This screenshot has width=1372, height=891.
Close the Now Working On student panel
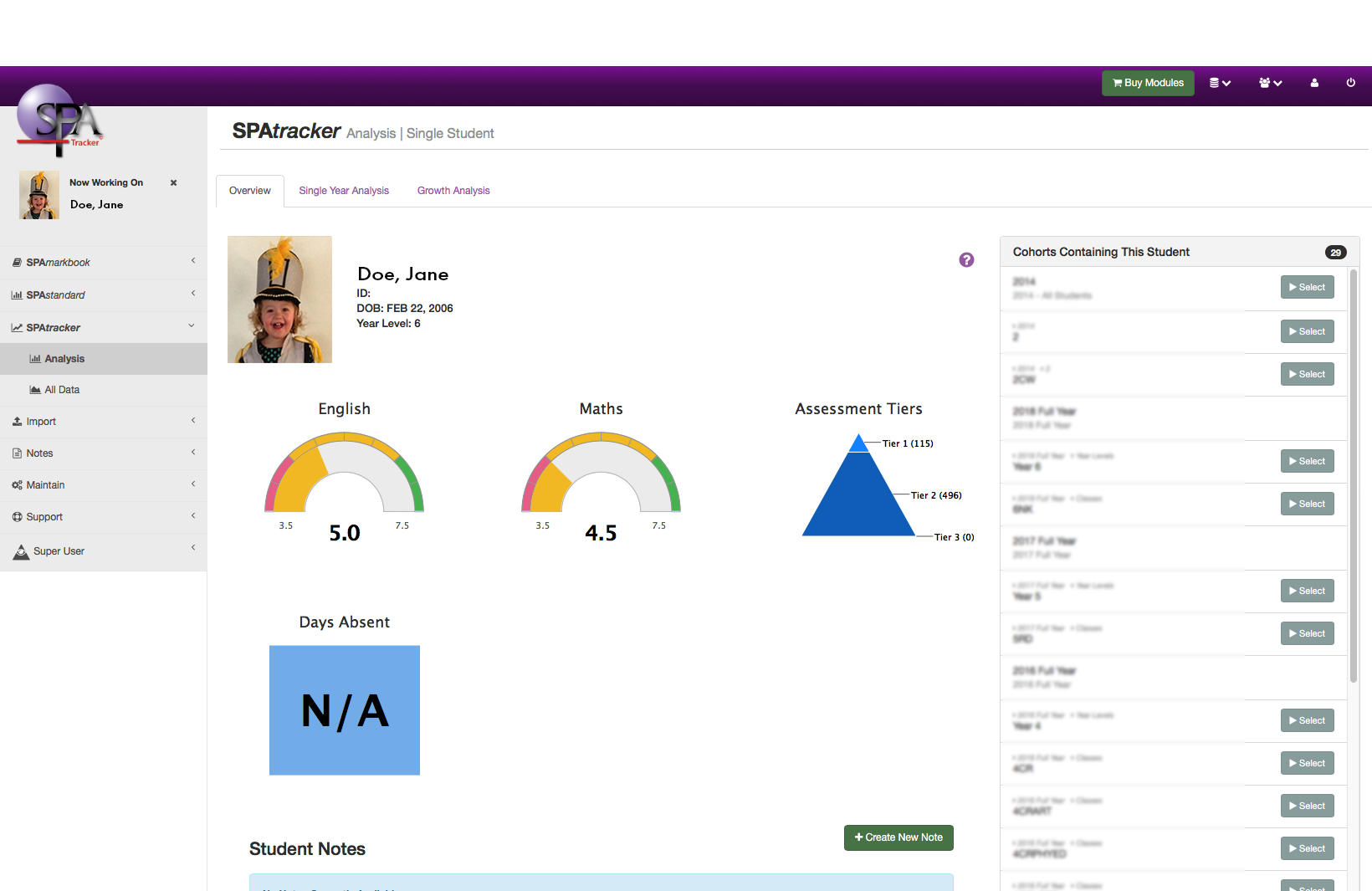[173, 182]
